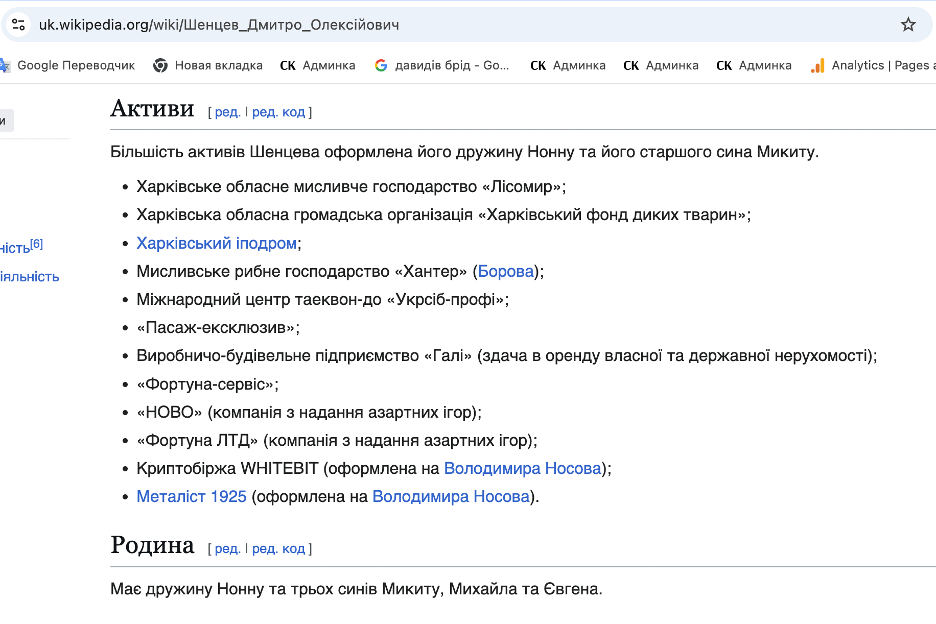
Task: Edit the Активи section via ред.
Action: coord(227,112)
